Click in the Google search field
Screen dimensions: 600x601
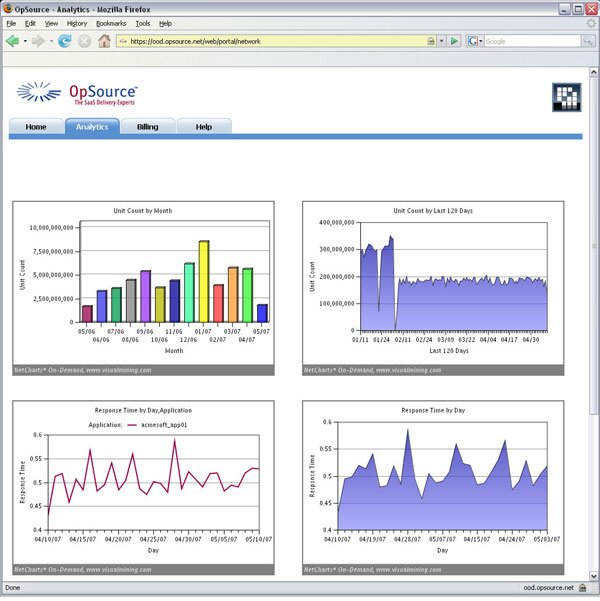point(530,41)
